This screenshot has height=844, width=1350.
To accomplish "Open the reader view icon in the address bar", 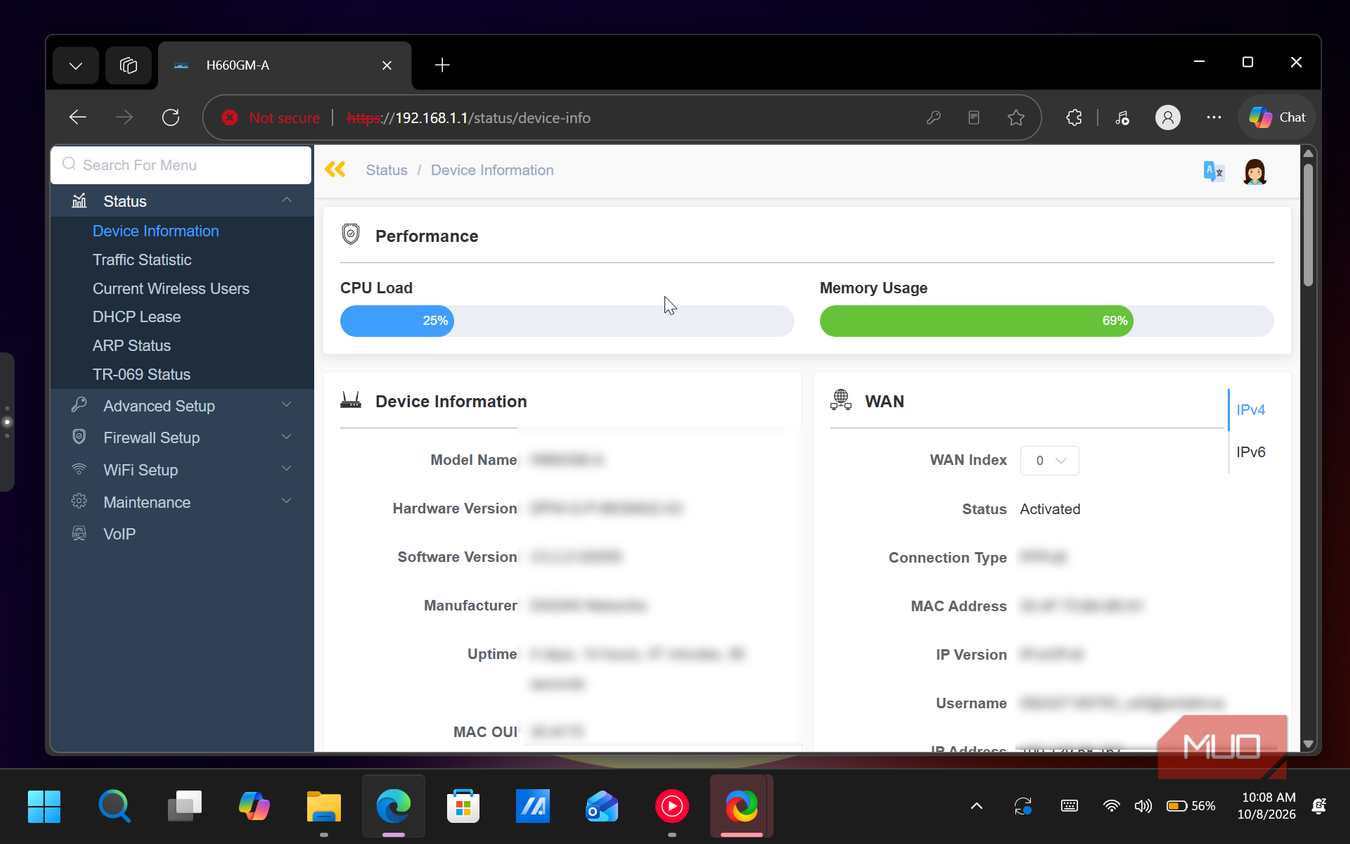I will pyautogui.click(x=974, y=118).
